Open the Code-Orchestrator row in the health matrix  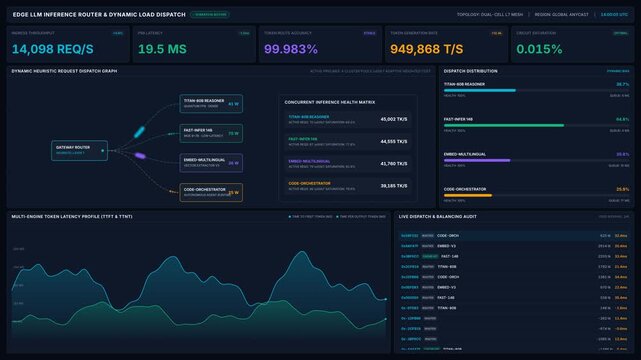347,186
